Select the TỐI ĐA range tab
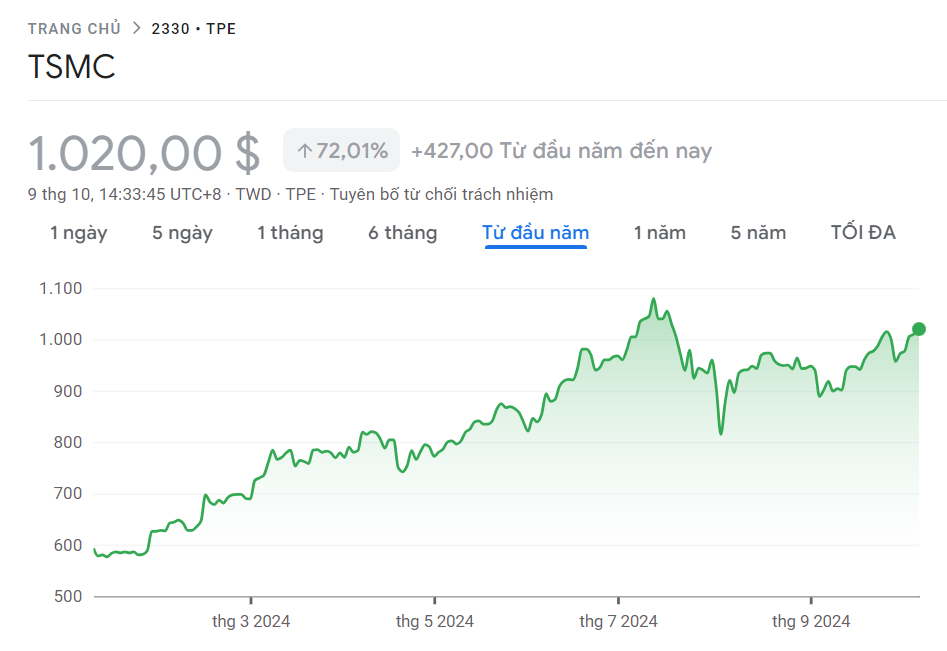 (863, 232)
